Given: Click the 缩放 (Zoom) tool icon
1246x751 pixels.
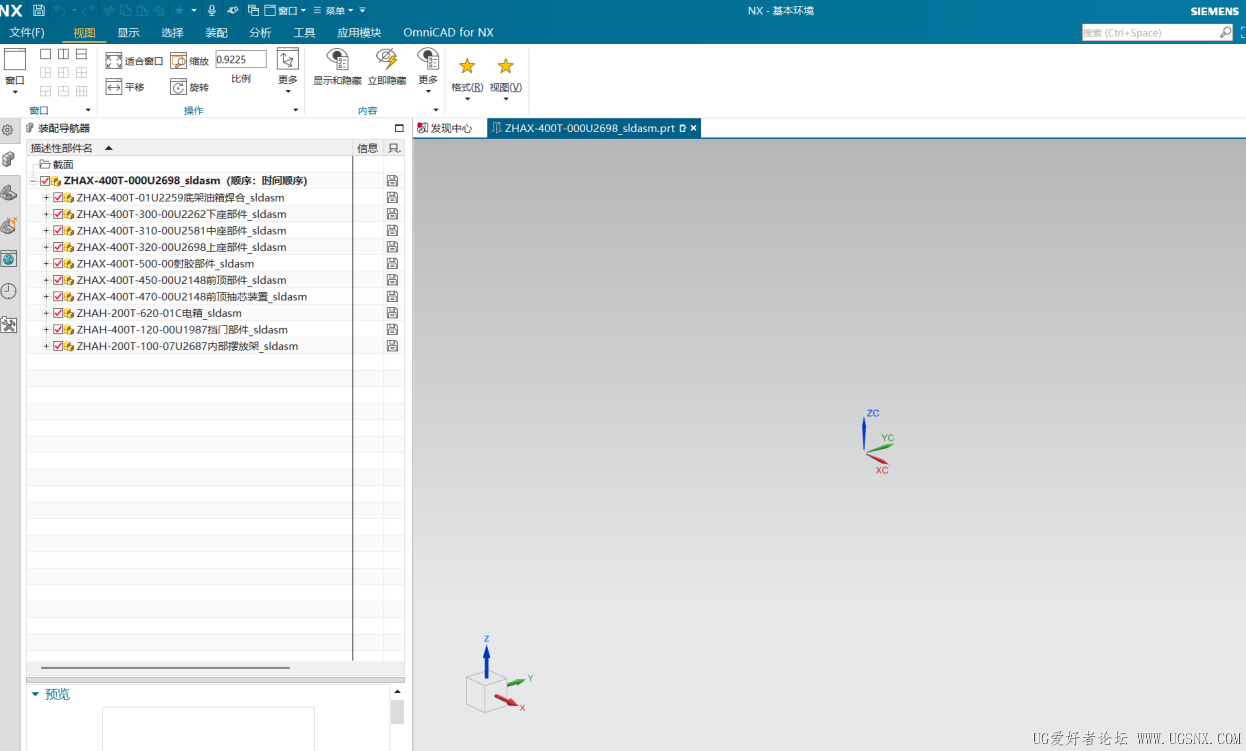Looking at the screenshot, I should [x=178, y=61].
